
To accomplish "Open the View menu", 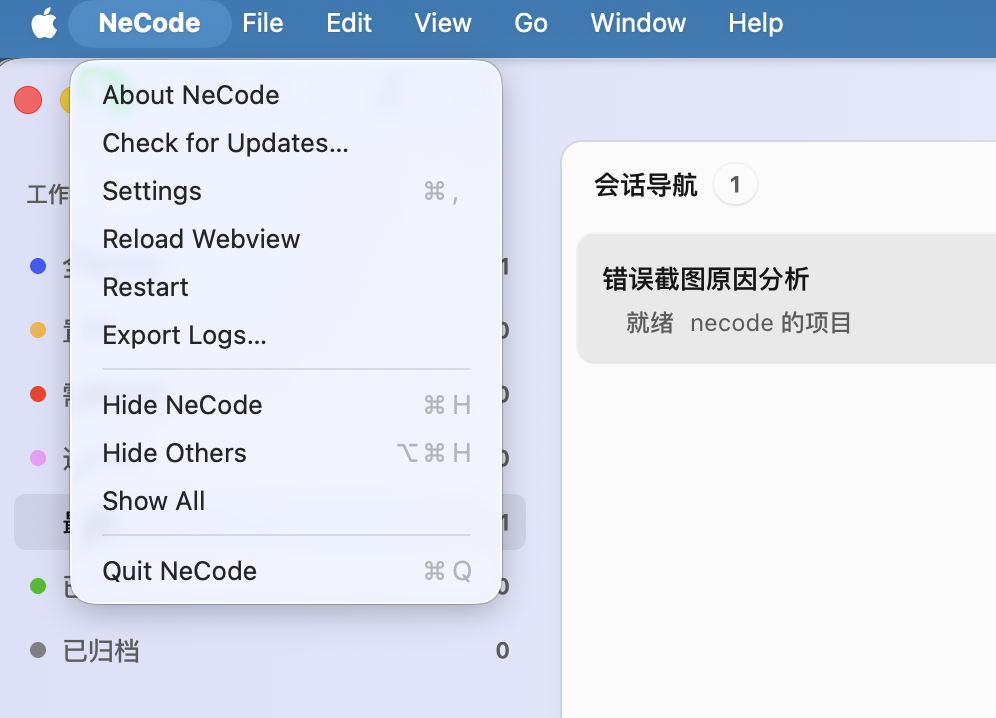I will (x=443, y=24).
